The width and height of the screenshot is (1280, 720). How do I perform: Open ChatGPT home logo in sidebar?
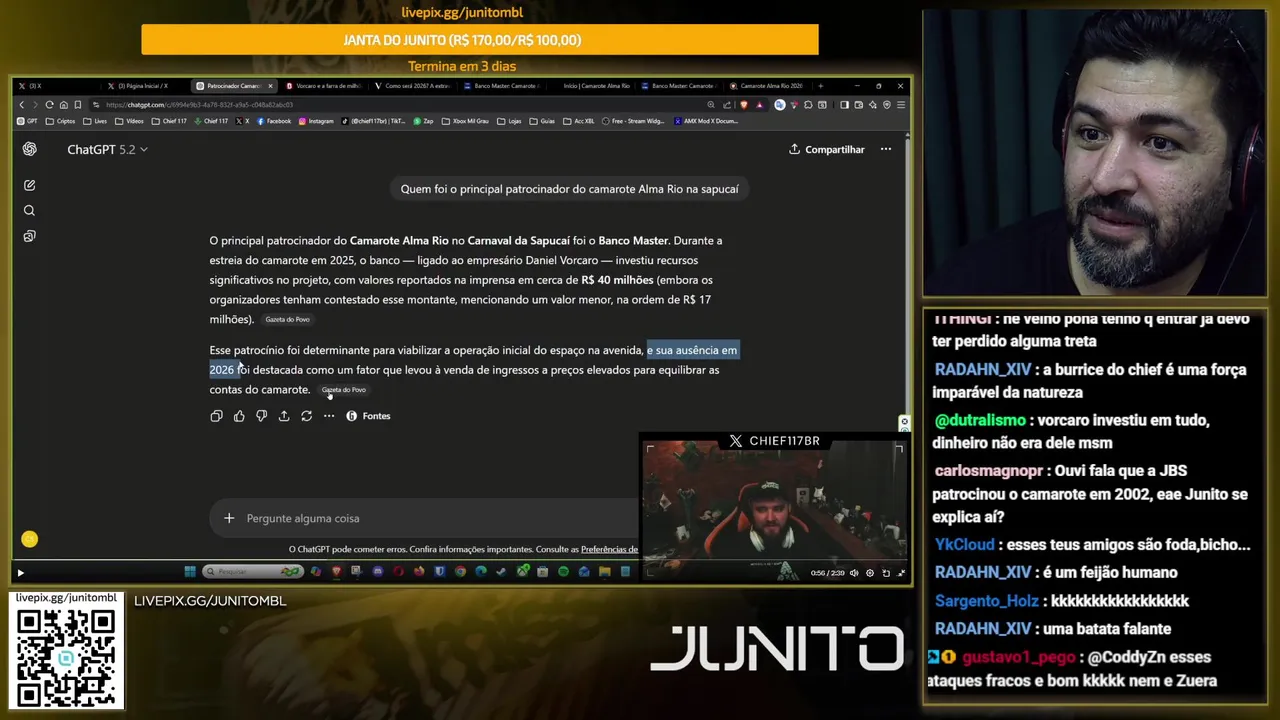(x=29, y=149)
